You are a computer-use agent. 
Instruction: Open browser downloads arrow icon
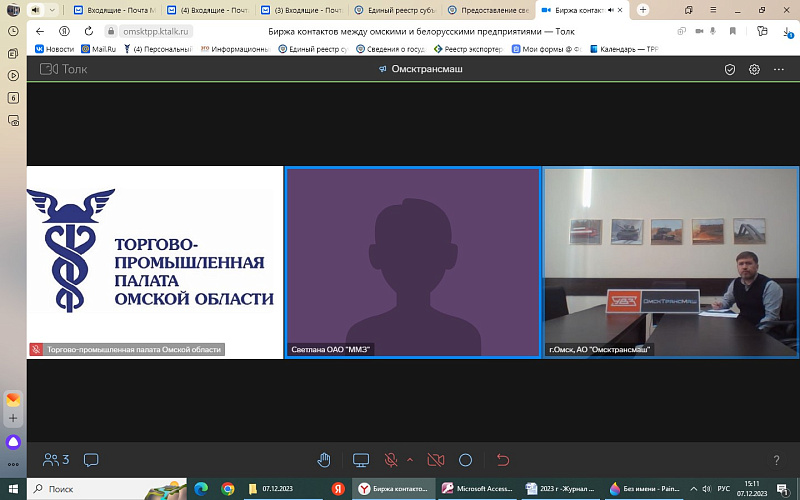(787, 32)
